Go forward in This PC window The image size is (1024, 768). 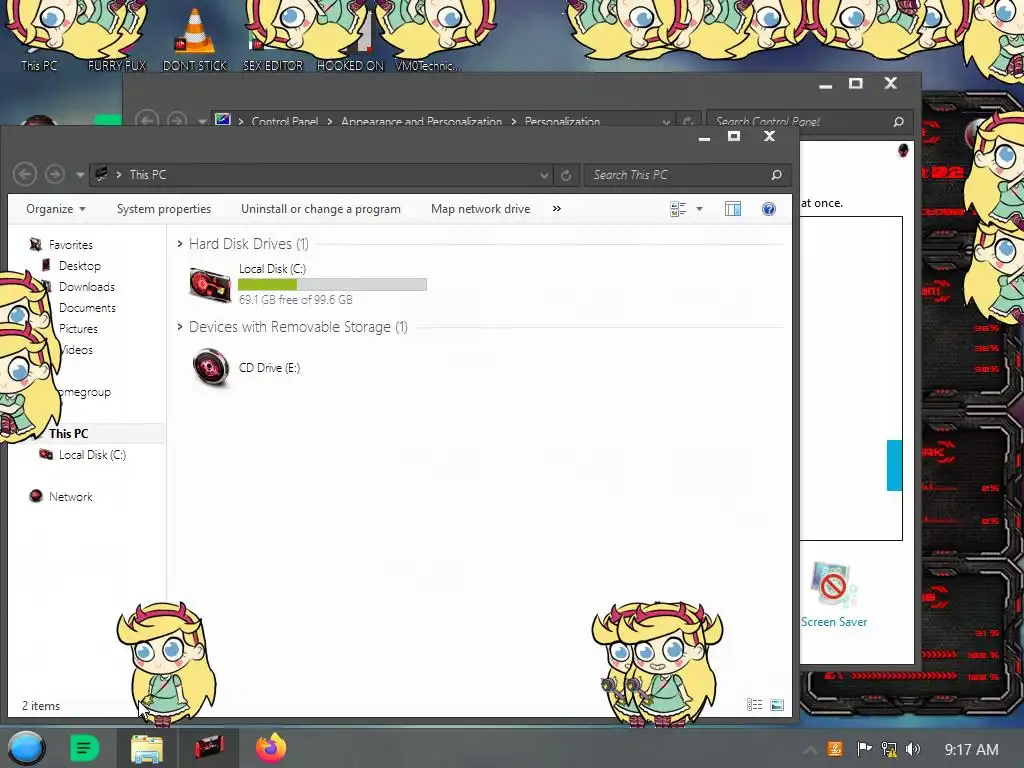point(55,174)
